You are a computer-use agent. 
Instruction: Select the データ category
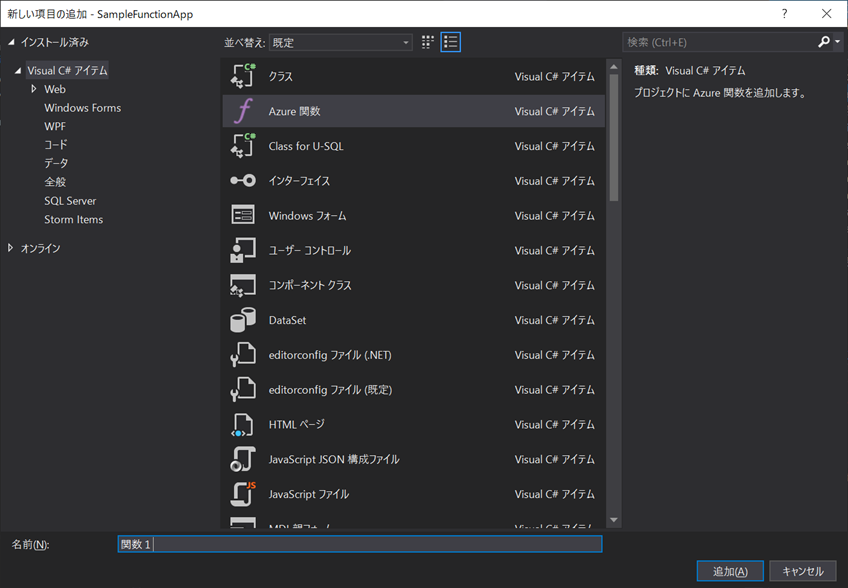(x=56, y=163)
